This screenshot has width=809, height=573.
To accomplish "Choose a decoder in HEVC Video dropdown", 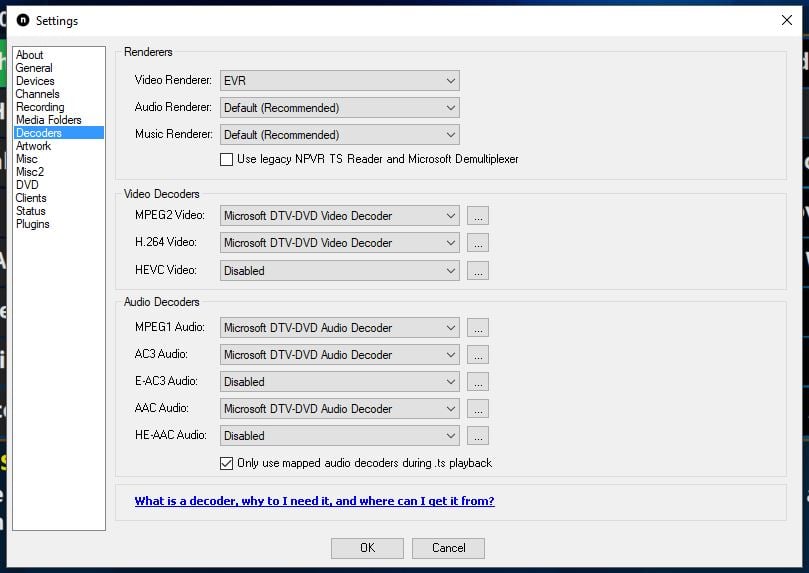I will [x=339, y=270].
